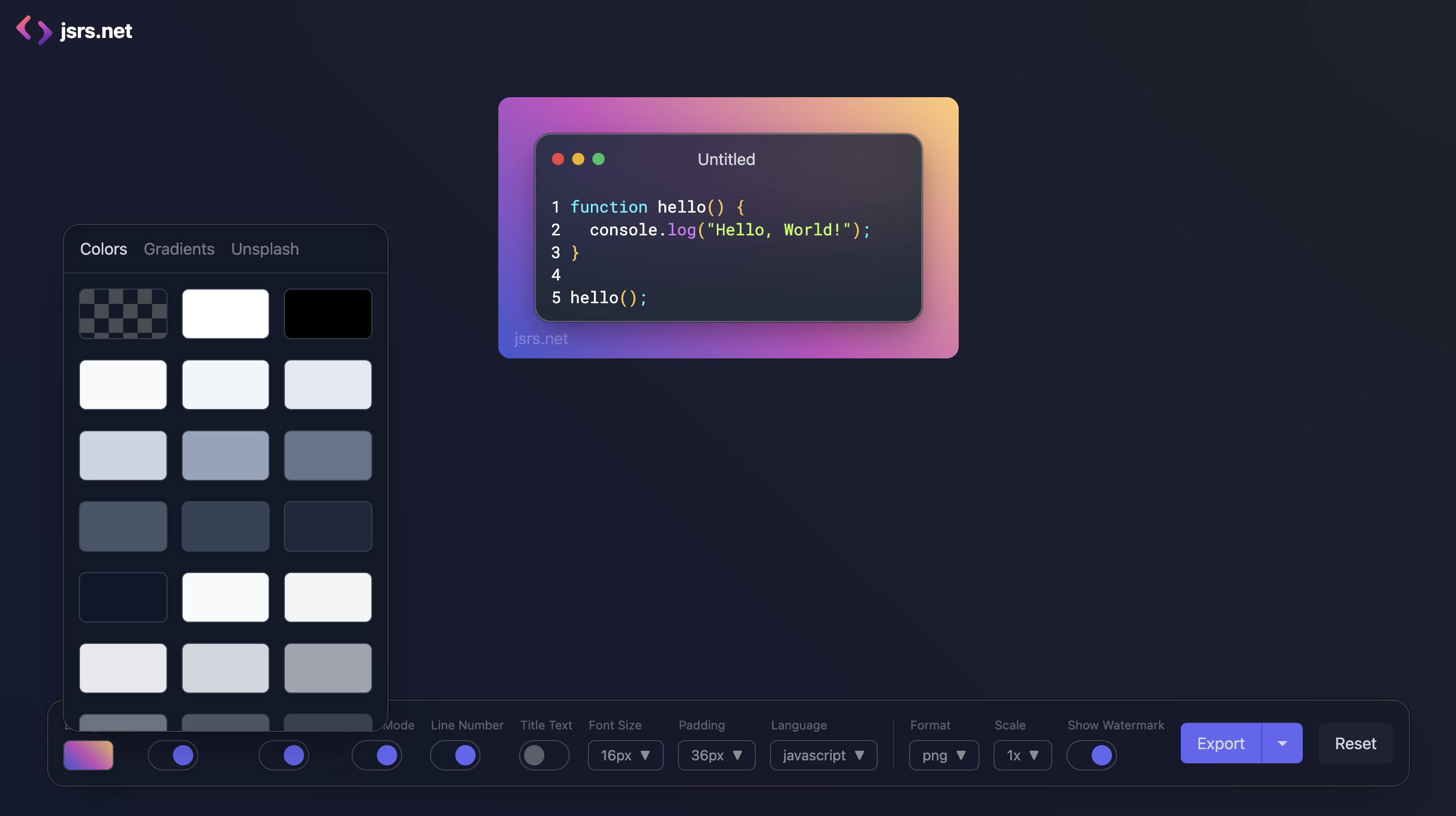The image size is (1456, 816).
Task: Click the Untitled window title text
Action: click(x=726, y=159)
